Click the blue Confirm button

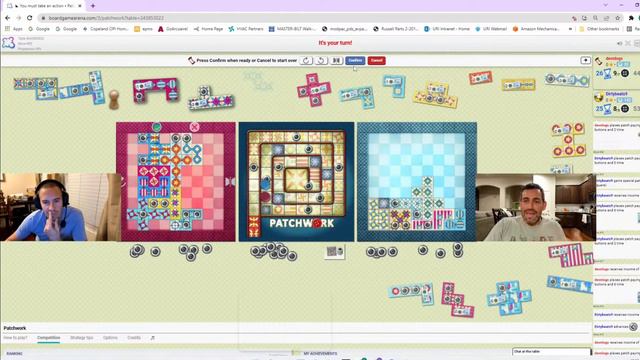pos(355,60)
